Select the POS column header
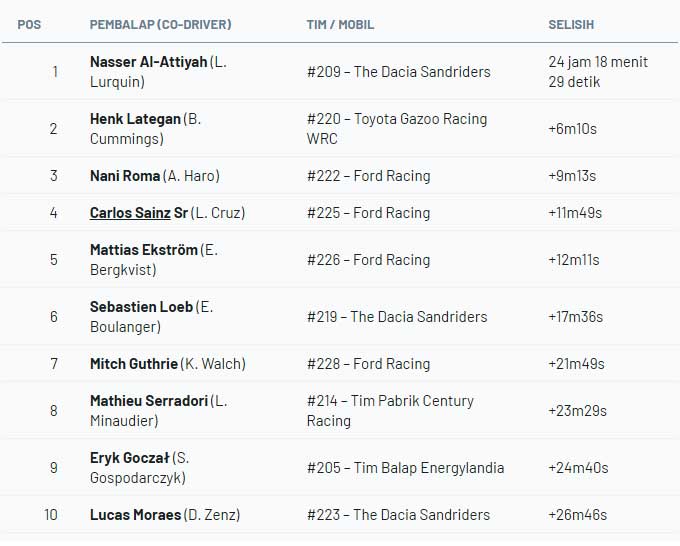680x546 pixels. (x=29, y=24)
